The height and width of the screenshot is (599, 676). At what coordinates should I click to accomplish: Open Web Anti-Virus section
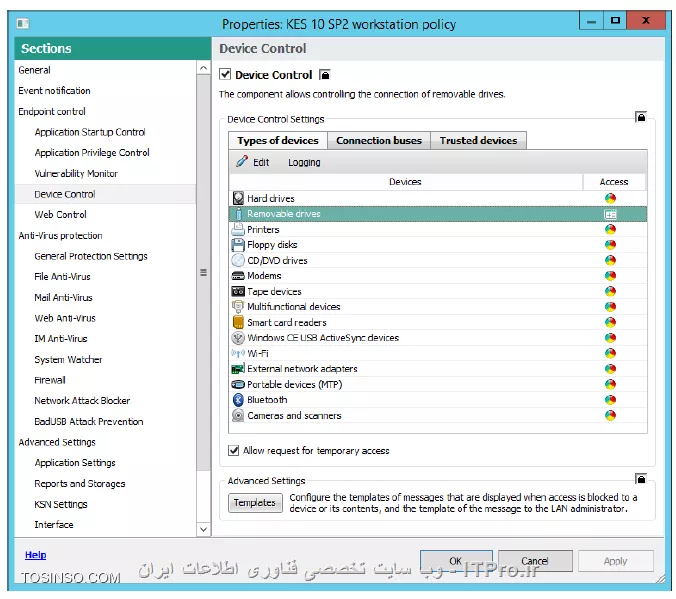[x=65, y=318]
